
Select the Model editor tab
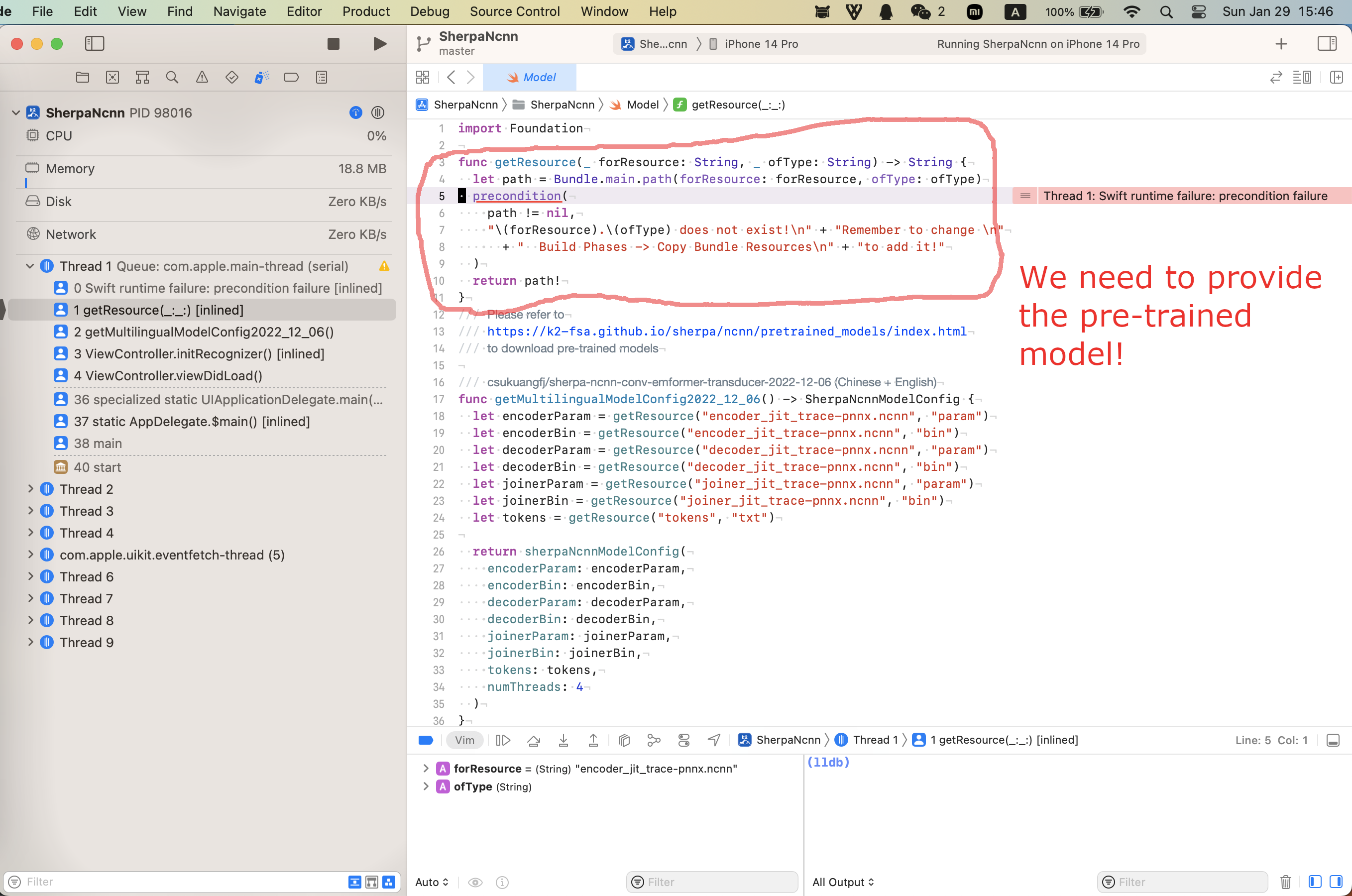[530, 77]
